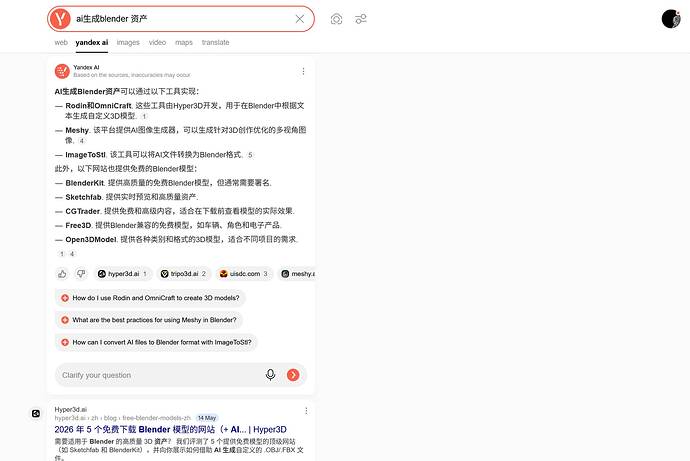The image size is (690, 461).
Task: Open the uisdc.com source chip
Action: [244, 274]
